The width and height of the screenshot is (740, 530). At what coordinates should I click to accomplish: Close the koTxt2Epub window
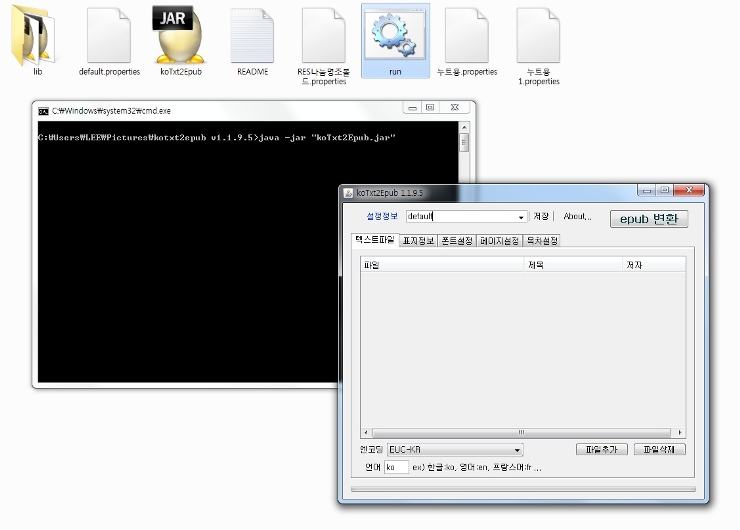pos(690,190)
